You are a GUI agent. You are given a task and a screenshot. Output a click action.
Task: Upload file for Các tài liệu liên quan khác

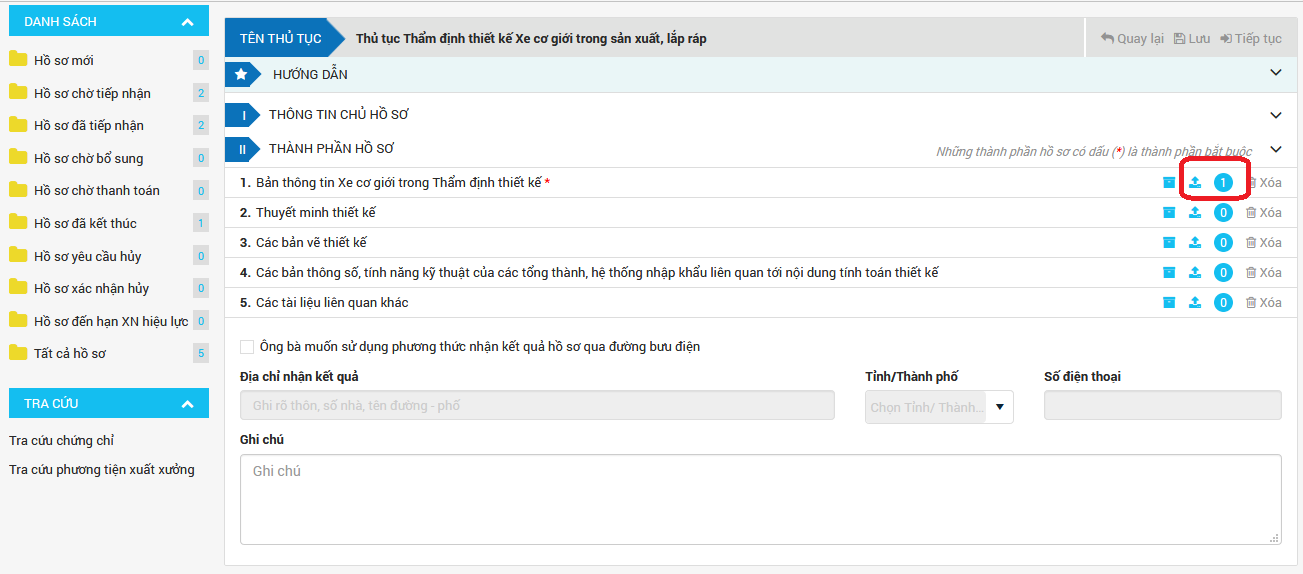point(1195,303)
